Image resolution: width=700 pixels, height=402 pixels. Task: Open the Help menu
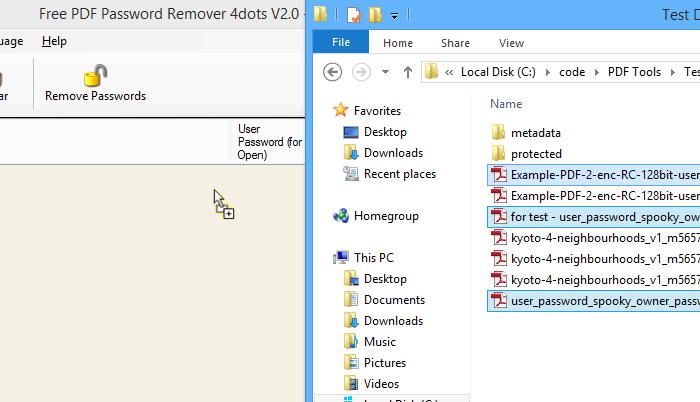pyautogui.click(x=54, y=41)
